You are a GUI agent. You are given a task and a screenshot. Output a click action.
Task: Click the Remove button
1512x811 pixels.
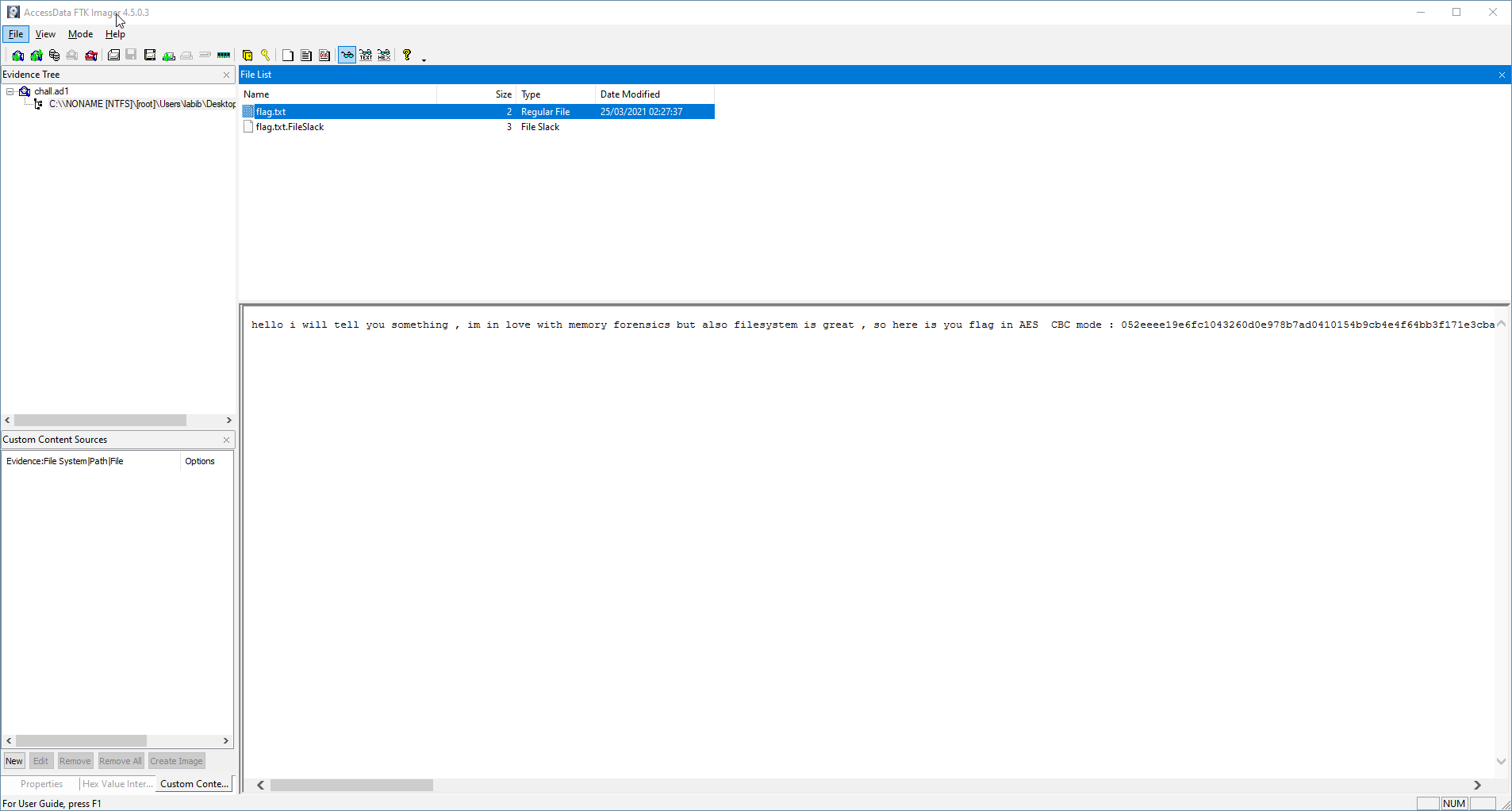pyautogui.click(x=75, y=761)
